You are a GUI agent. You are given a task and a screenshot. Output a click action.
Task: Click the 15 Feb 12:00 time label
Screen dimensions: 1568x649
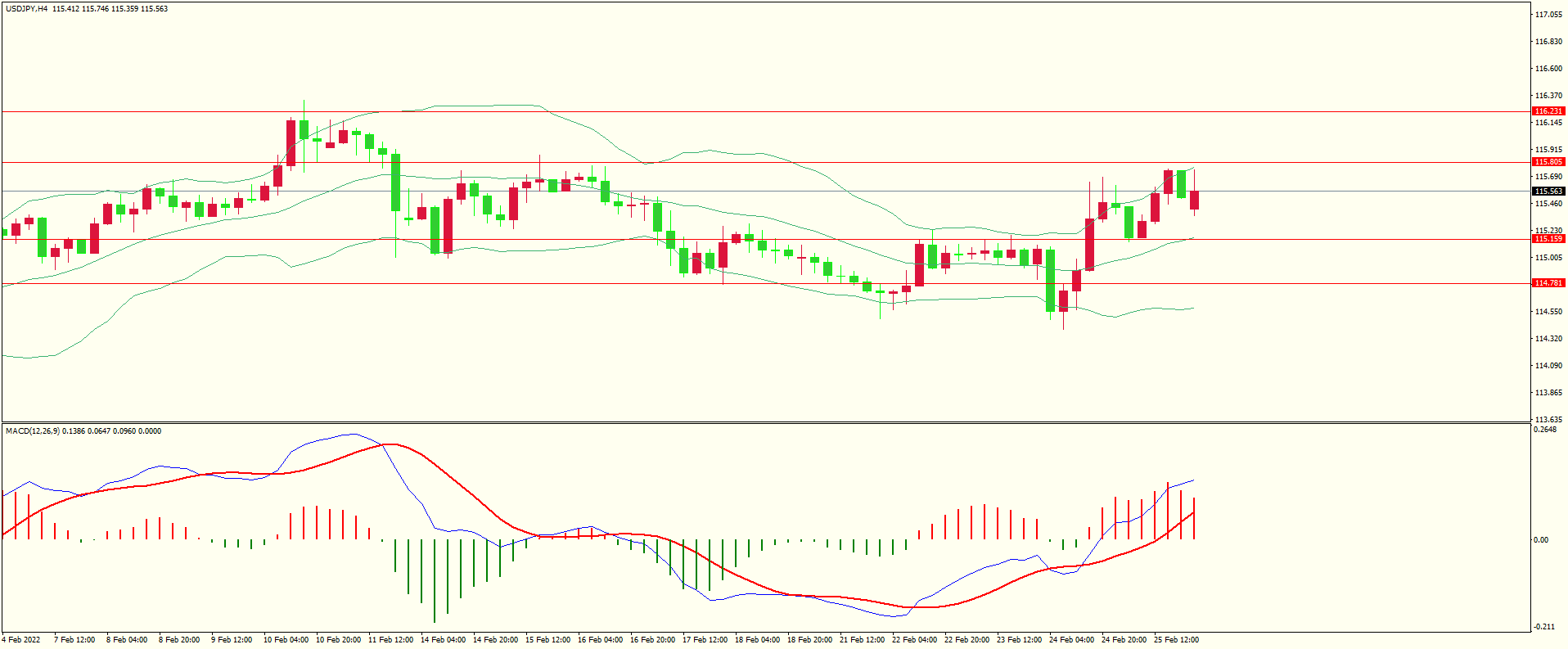pos(547,640)
